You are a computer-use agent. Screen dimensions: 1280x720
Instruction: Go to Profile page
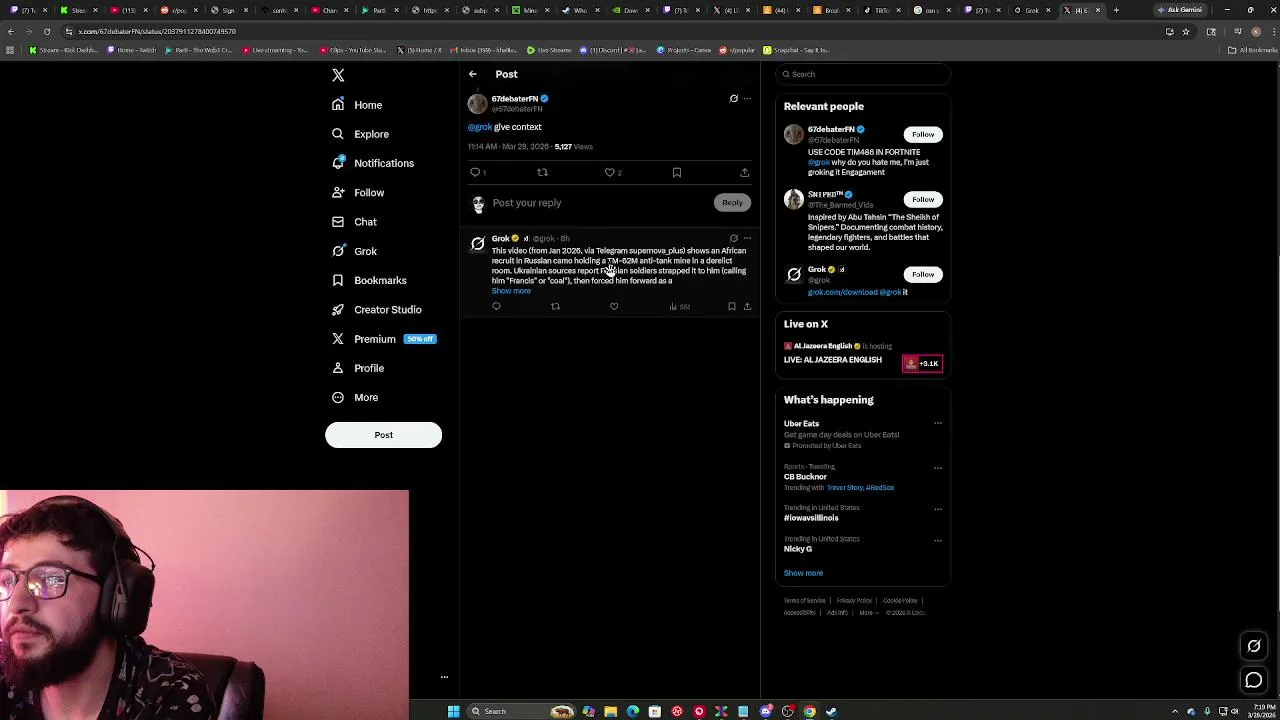click(357, 368)
